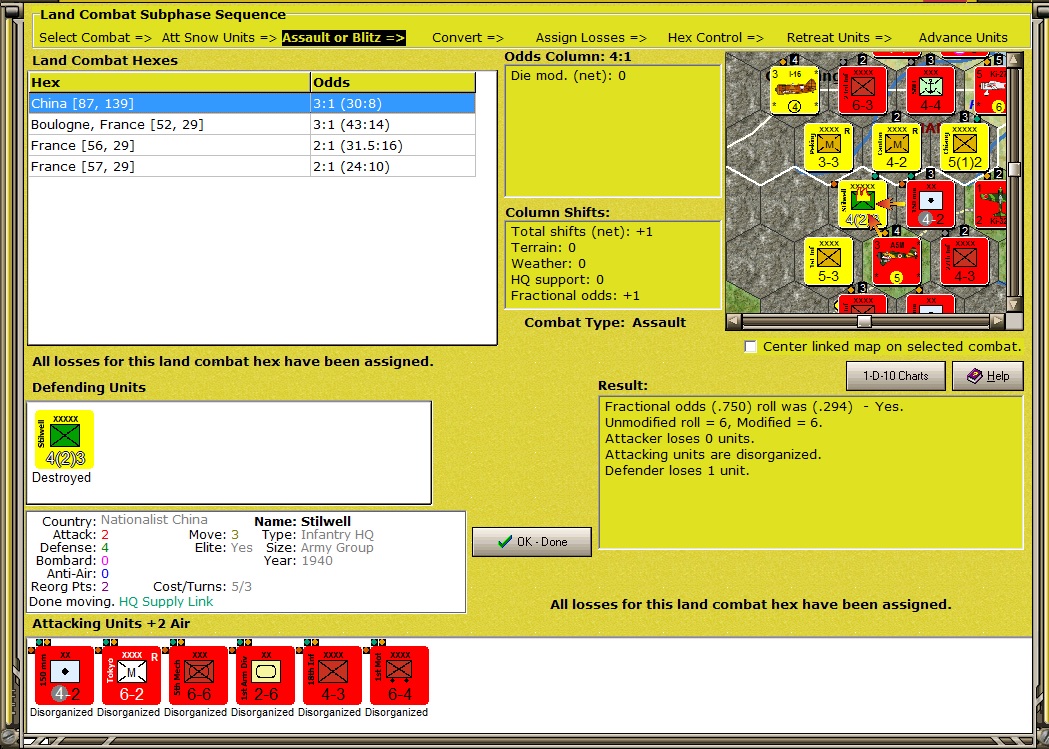Image resolution: width=1049 pixels, height=749 pixels.
Task: Click the map horizontal scrollbar thumb
Action: (864, 321)
